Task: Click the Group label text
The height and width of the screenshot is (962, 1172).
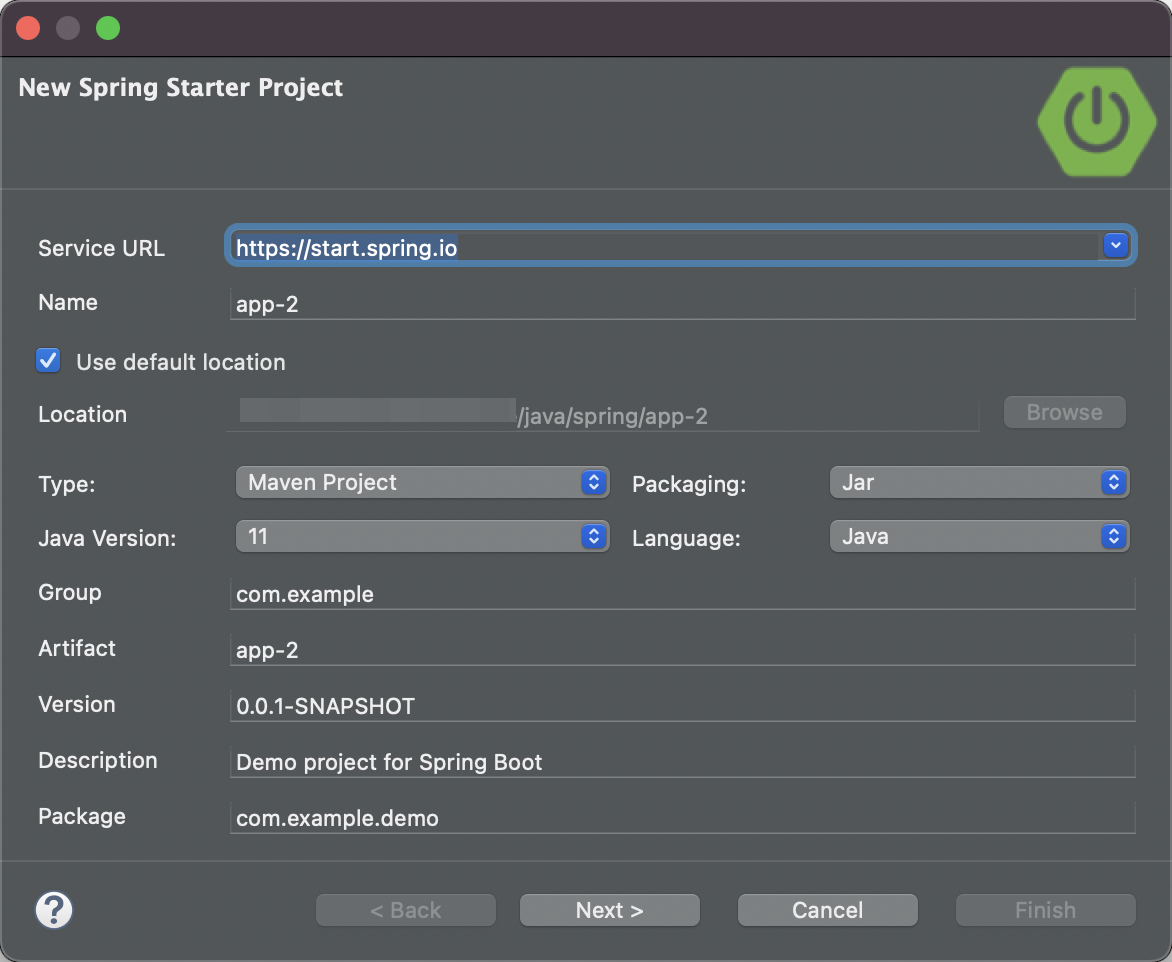Action: [70, 592]
